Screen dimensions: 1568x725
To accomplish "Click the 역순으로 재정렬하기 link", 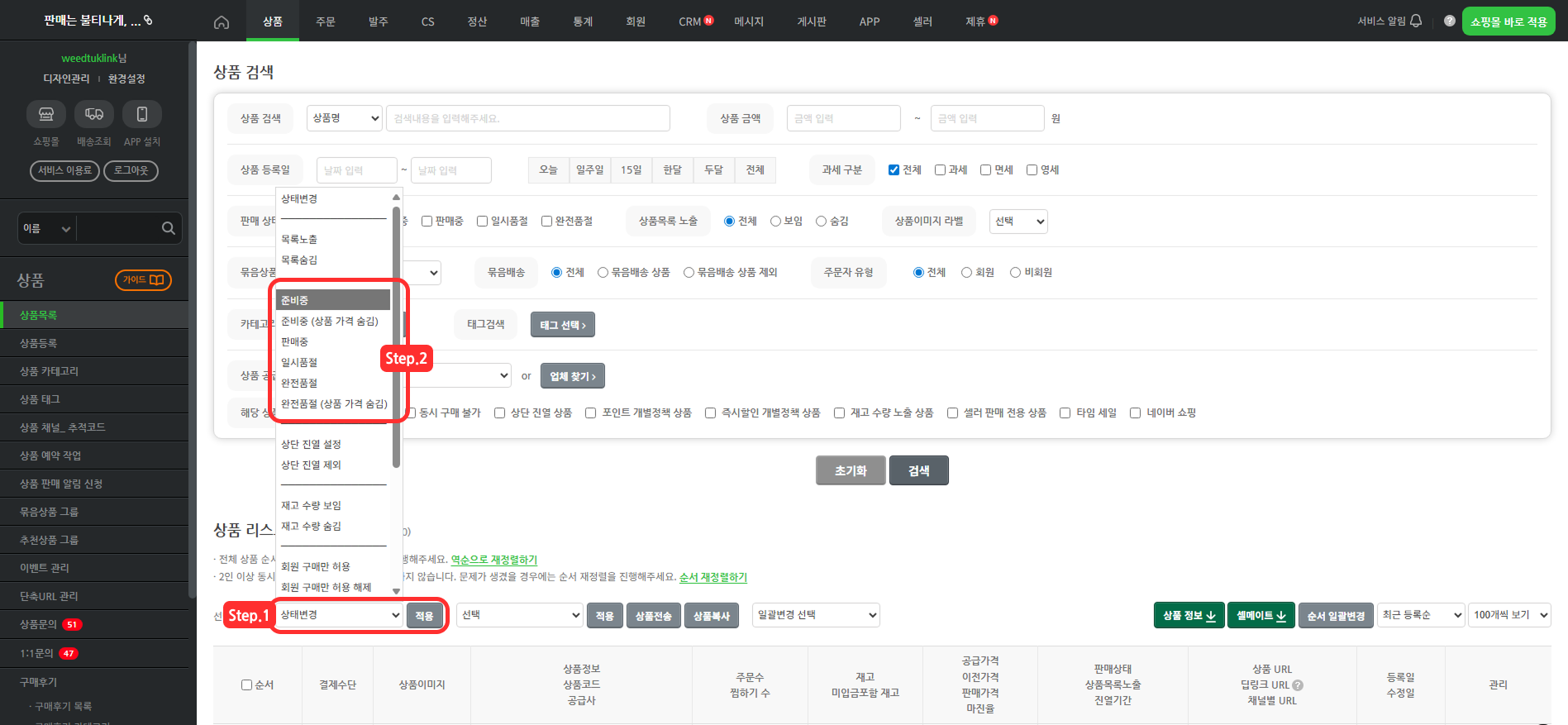I will [x=493, y=560].
